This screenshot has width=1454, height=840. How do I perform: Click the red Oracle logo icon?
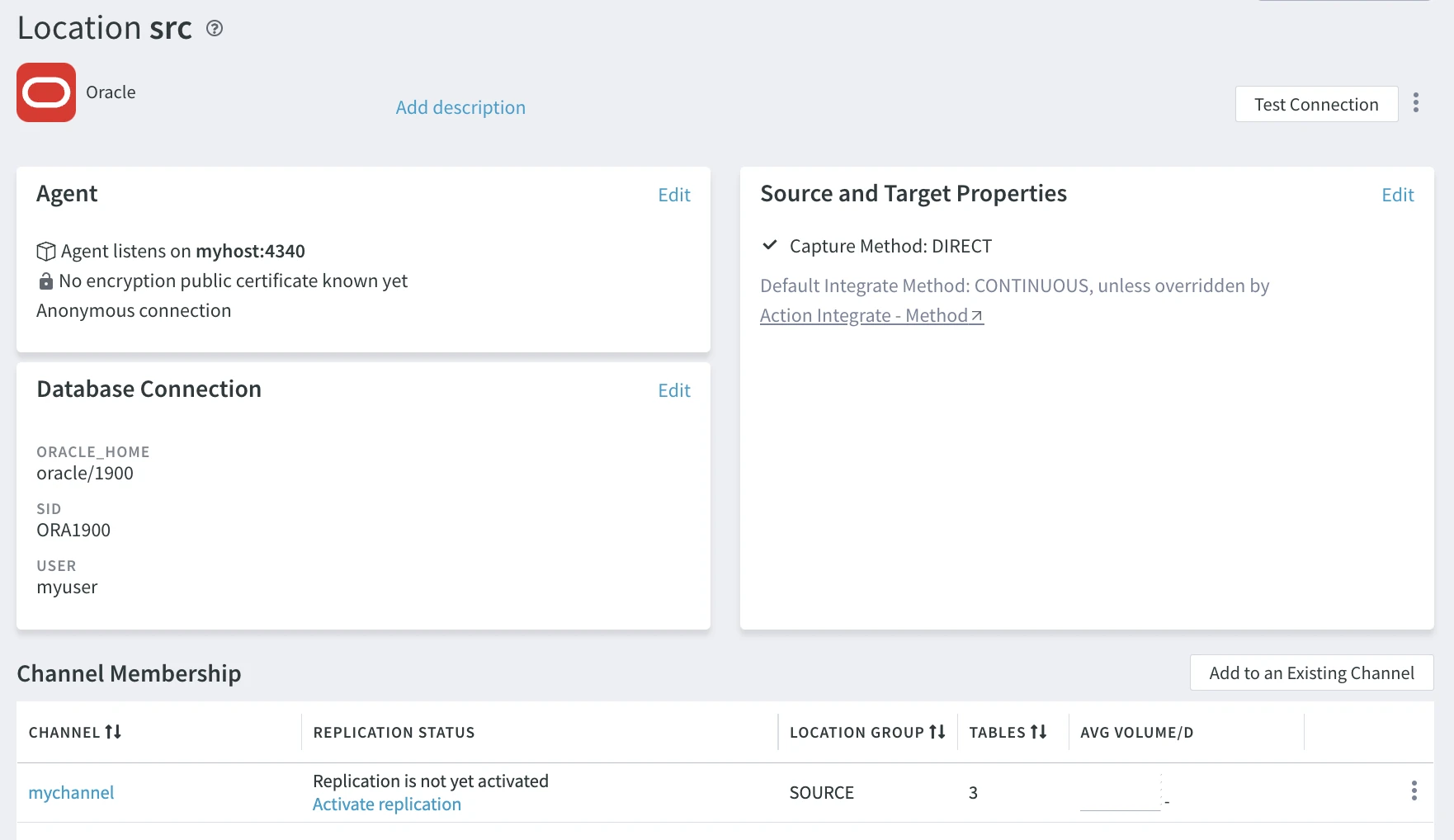46,92
